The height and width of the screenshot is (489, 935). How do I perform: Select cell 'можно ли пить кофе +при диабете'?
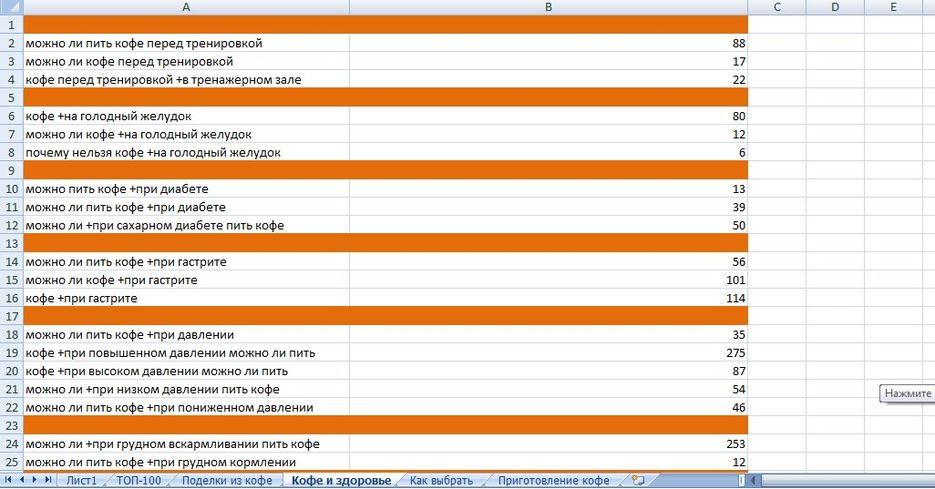click(186, 207)
